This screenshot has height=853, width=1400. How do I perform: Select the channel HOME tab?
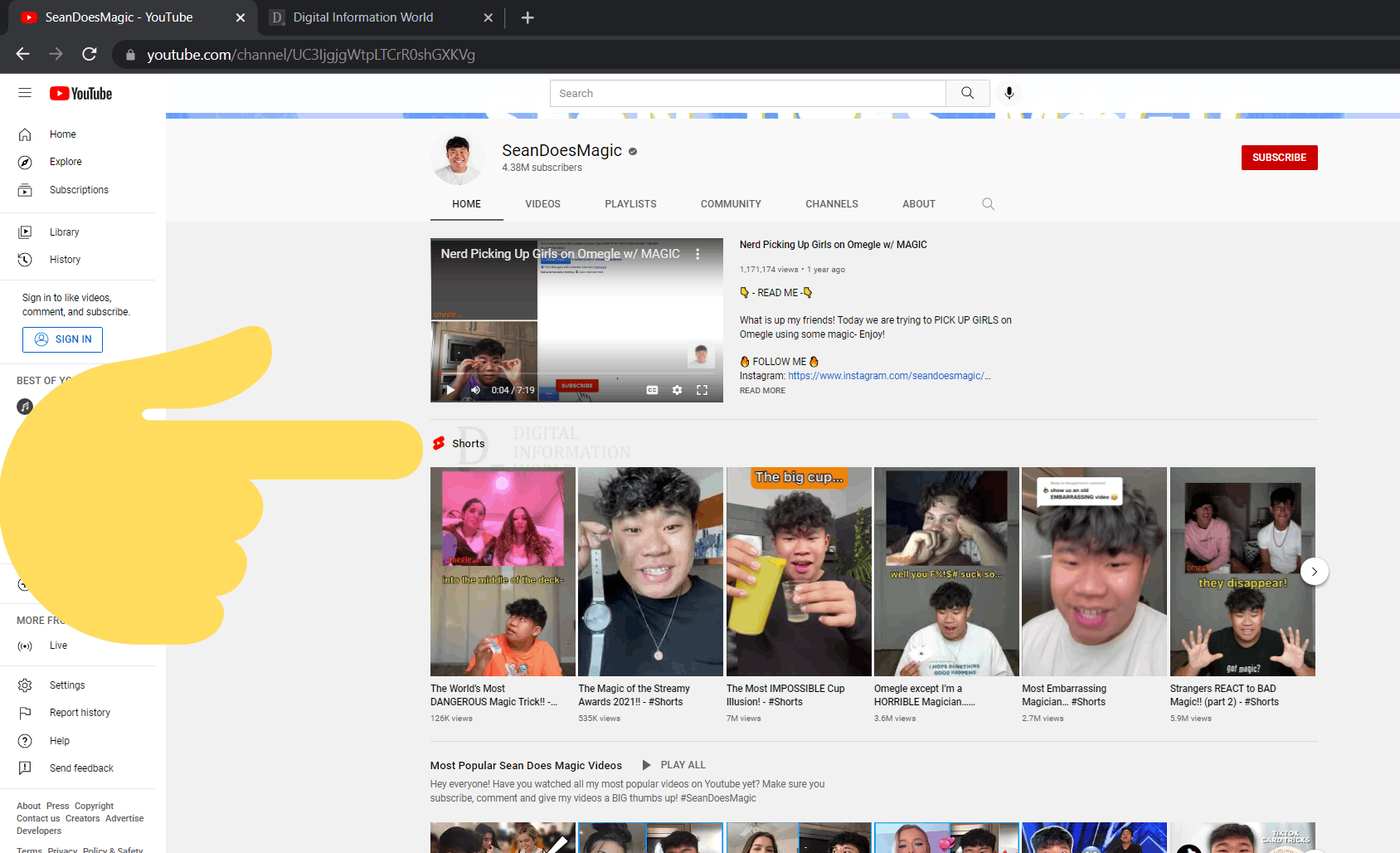[x=466, y=204]
